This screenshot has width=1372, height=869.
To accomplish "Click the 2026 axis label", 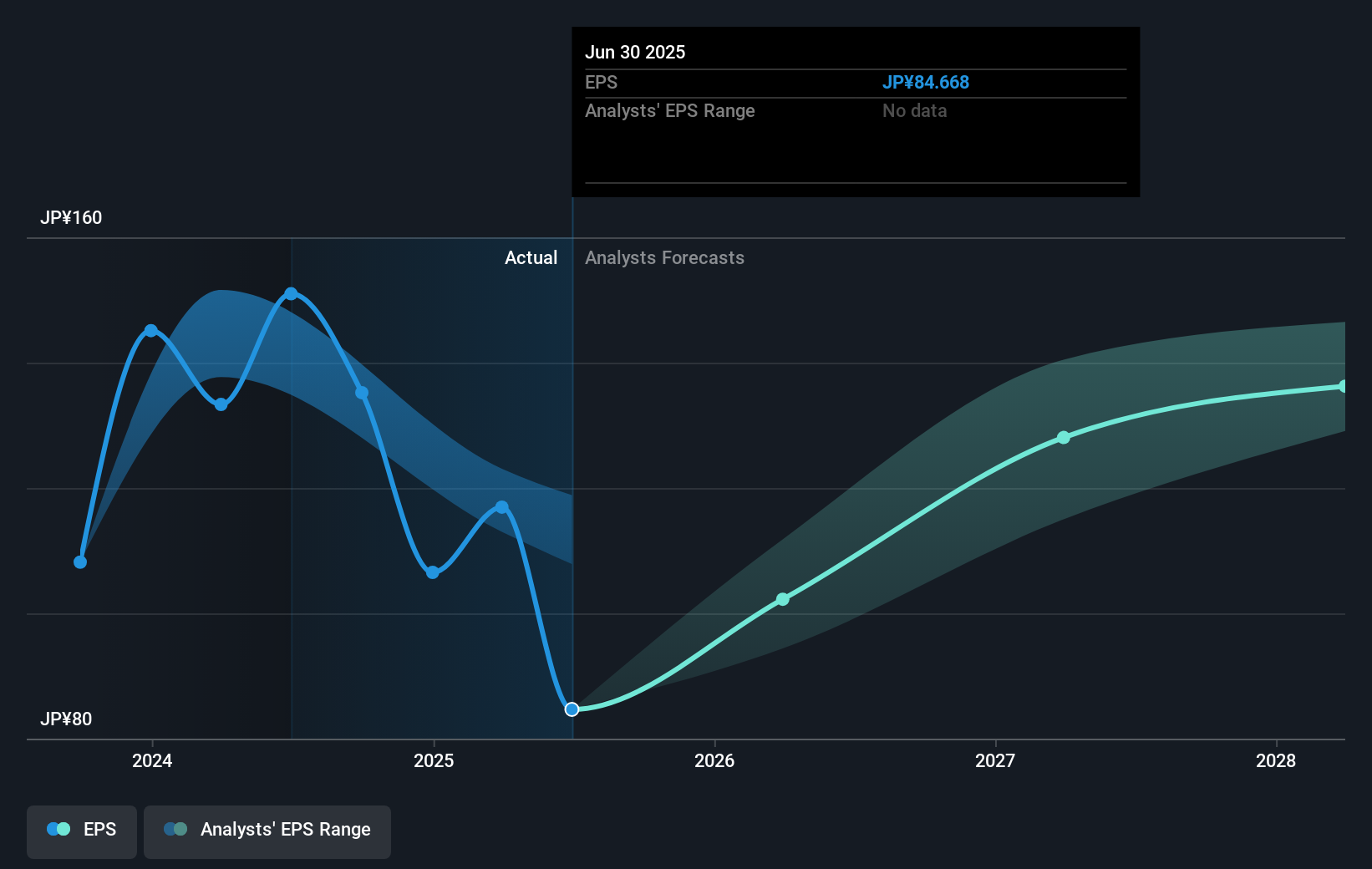I will point(714,760).
